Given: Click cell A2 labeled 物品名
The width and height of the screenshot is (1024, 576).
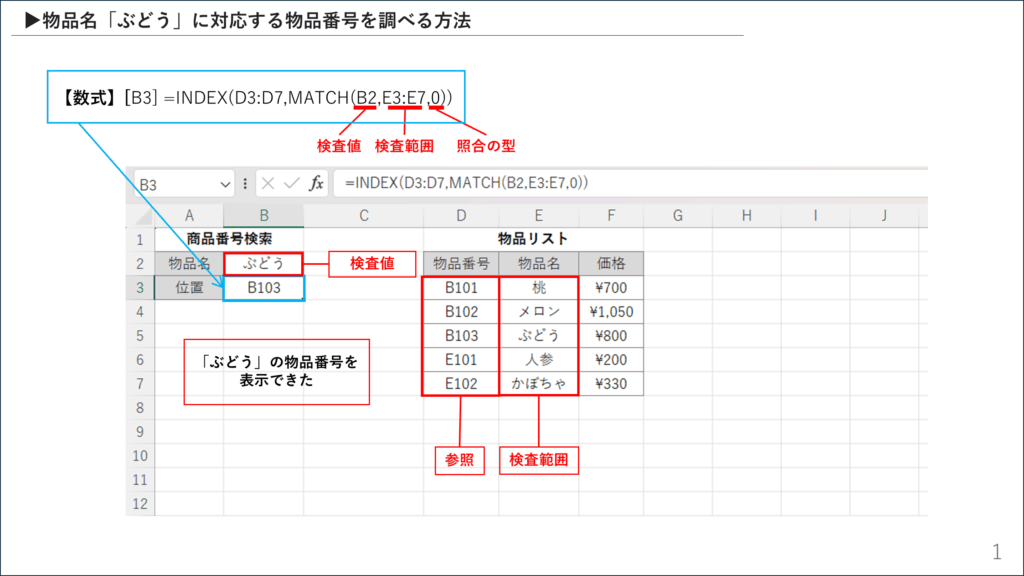Looking at the screenshot, I should (x=189, y=264).
